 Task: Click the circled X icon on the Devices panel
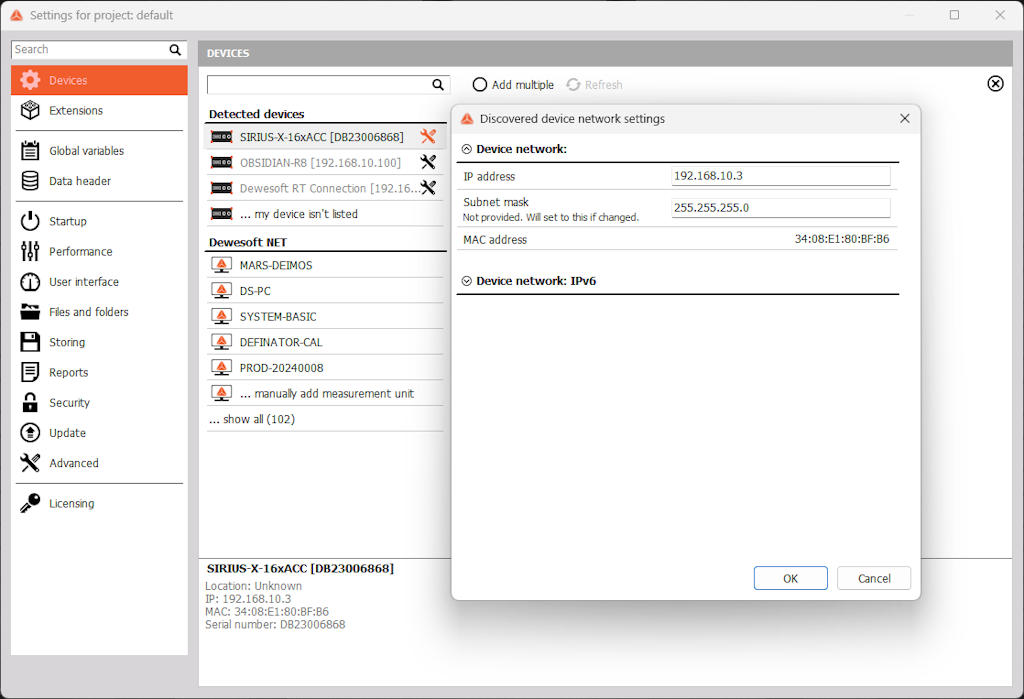point(995,84)
